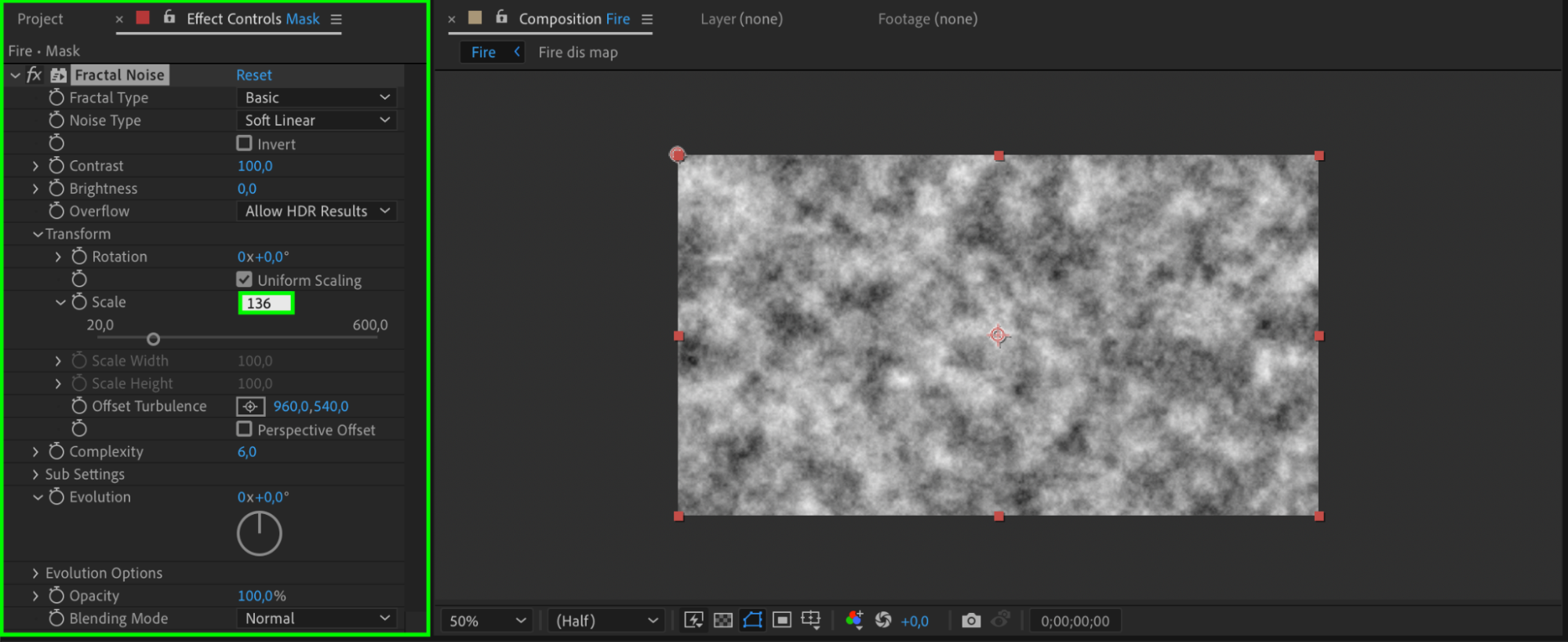Enable the Invert checkbox
The width and height of the screenshot is (1568, 642).
tap(245, 144)
